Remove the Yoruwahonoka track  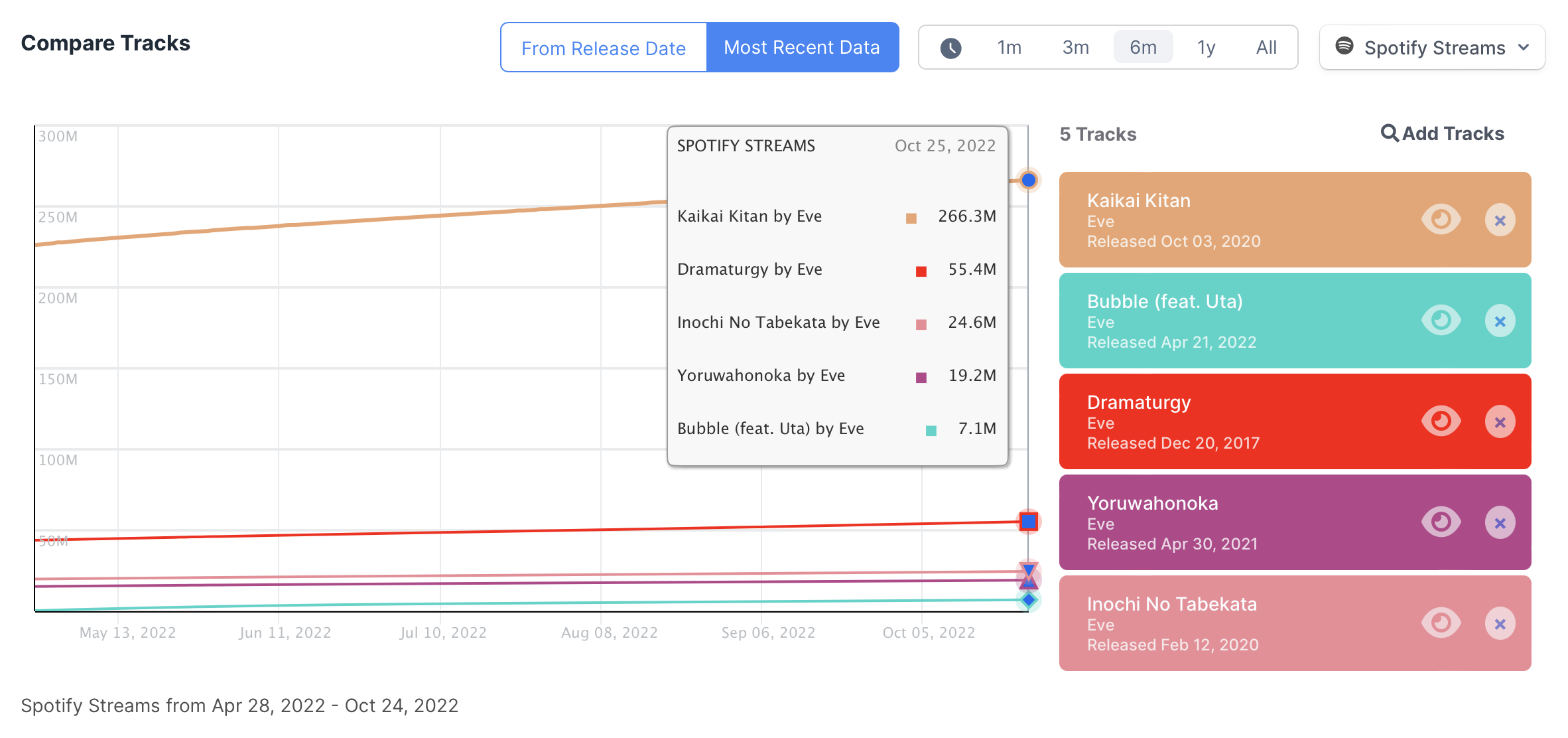point(1500,523)
